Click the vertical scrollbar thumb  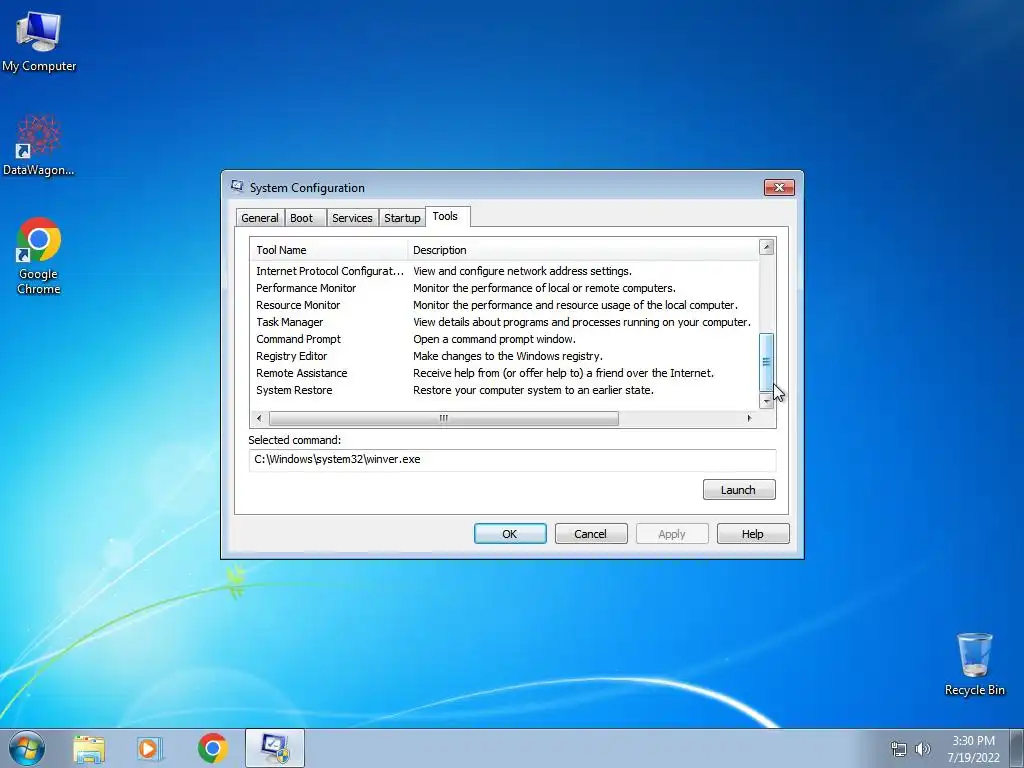(x=767, y=362)
